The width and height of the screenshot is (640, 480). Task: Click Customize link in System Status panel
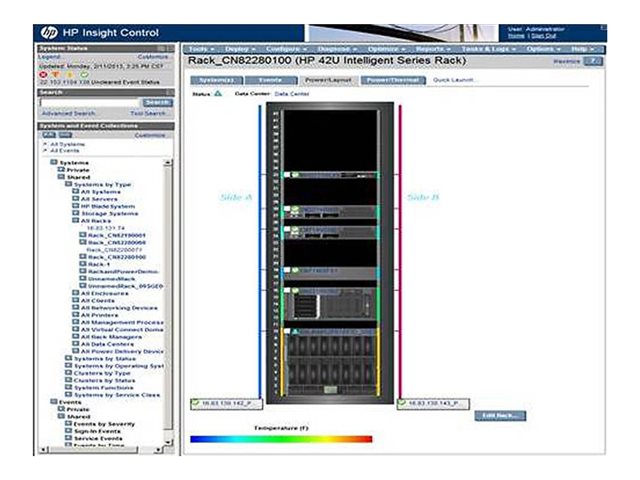(153, 57)
